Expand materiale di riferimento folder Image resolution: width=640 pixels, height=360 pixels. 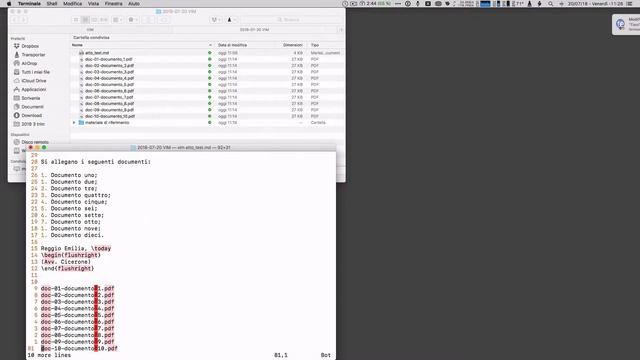(x=74, y=122)
